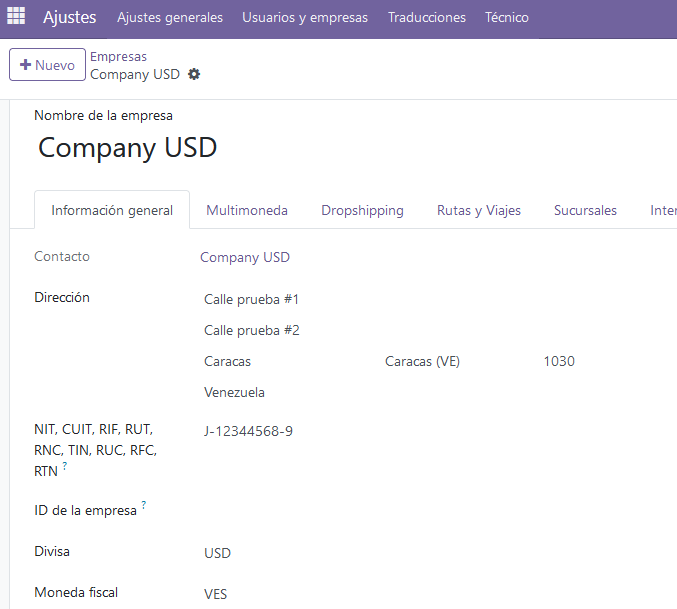Viewport: 677px width, 609px height.
Task: Click the gear icon beside Company USD
Action: 194,74
